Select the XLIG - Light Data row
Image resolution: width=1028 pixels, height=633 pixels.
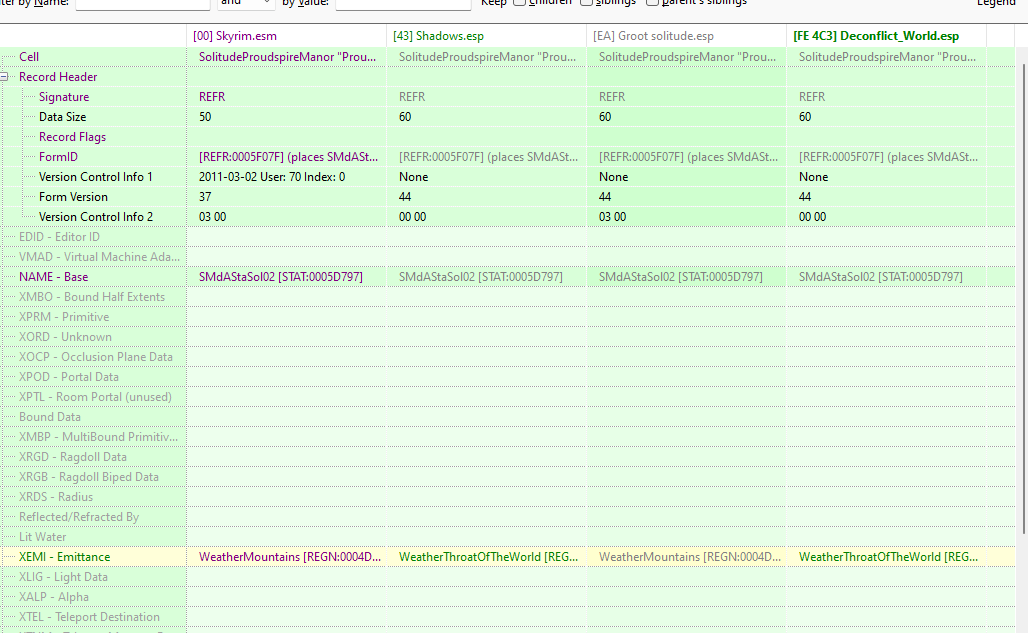coord(508,577)
